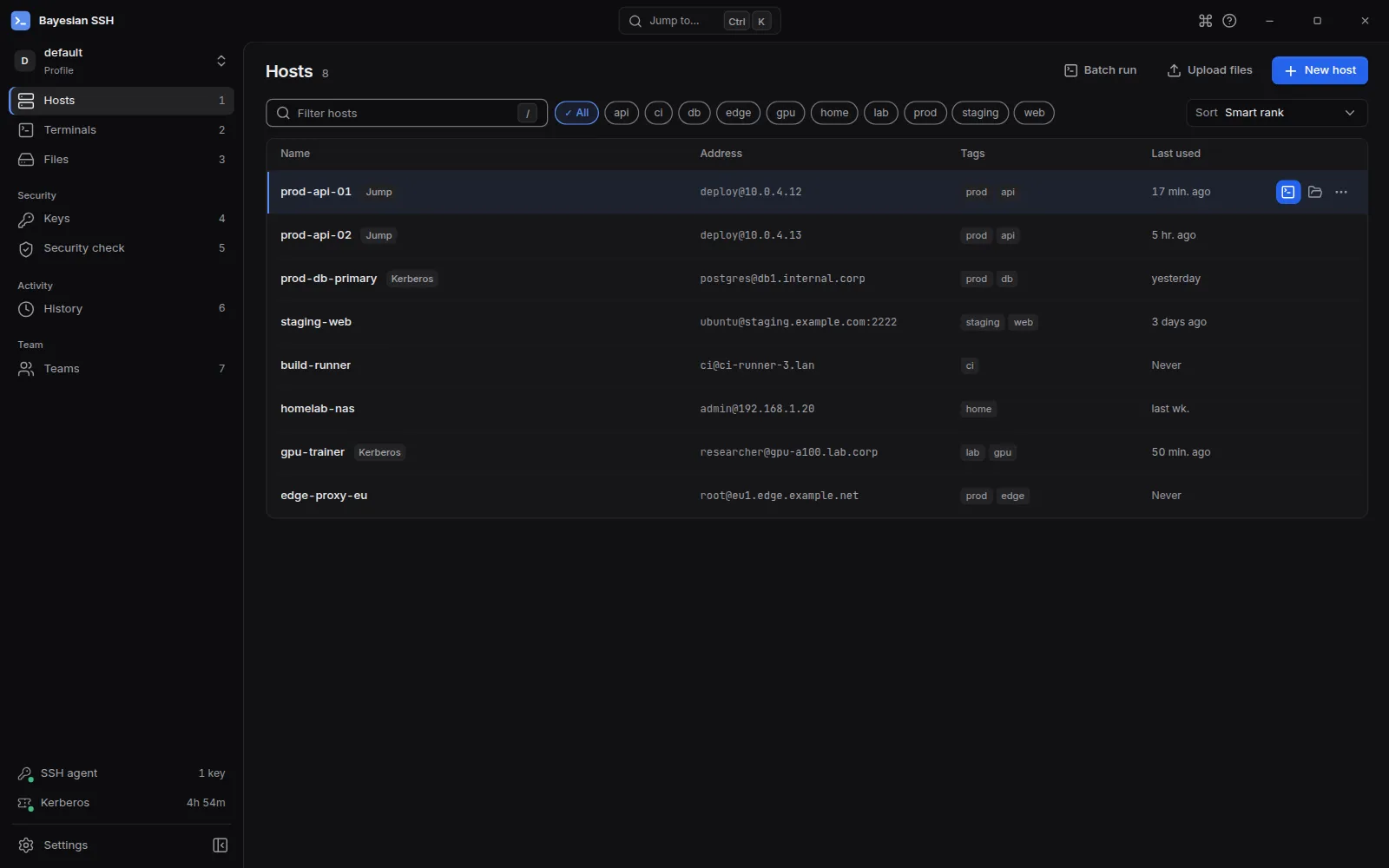The height and width of the screenshot is (868, 1389).
Task: Open the help question mark icon
Action: pos(1229,21)
